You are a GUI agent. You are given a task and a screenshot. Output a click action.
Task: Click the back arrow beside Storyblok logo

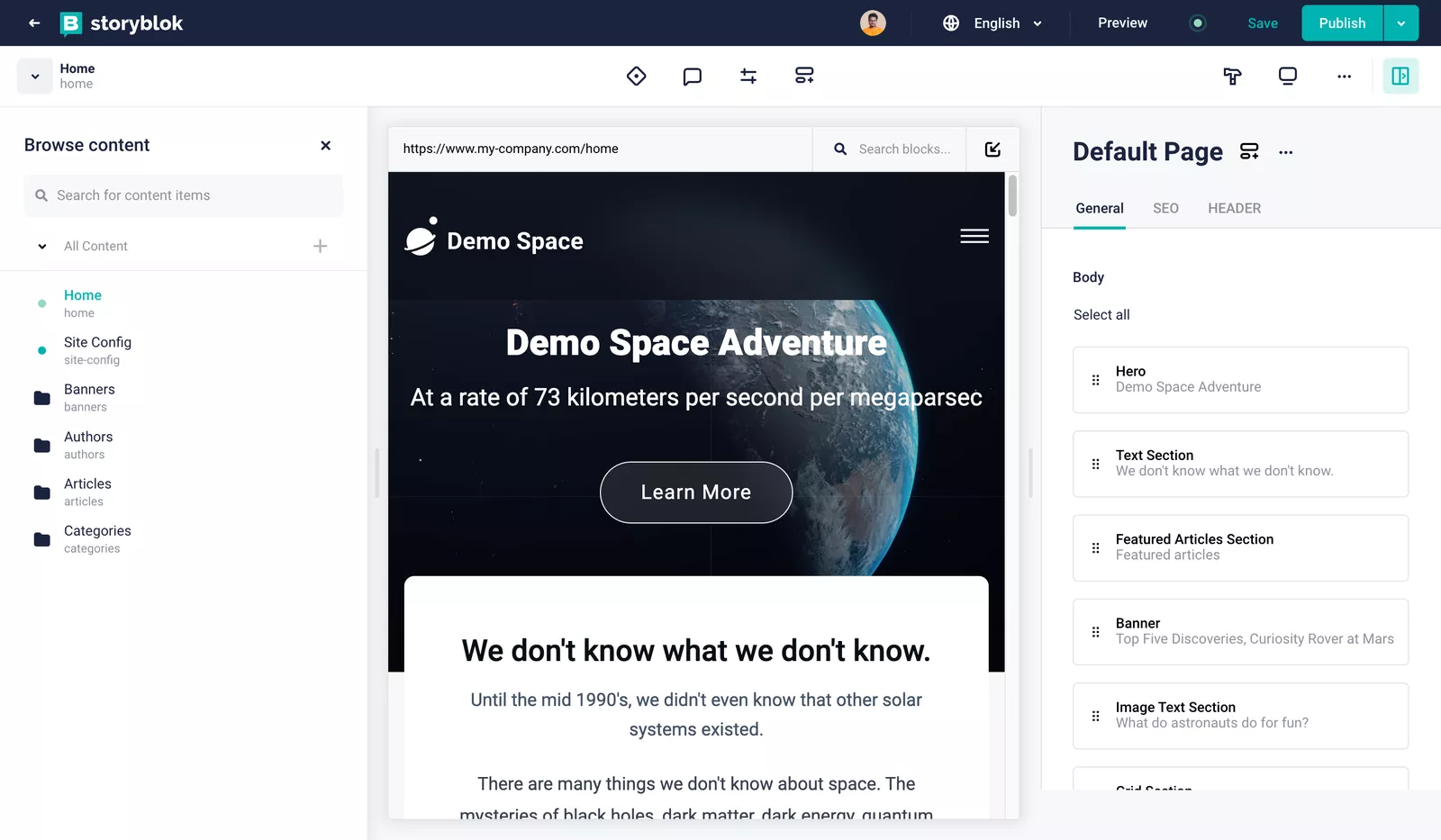click(x=34, y=23)
